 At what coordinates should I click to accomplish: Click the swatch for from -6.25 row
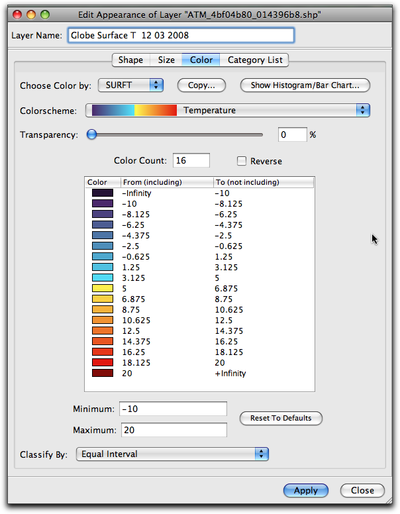[103, 225]
